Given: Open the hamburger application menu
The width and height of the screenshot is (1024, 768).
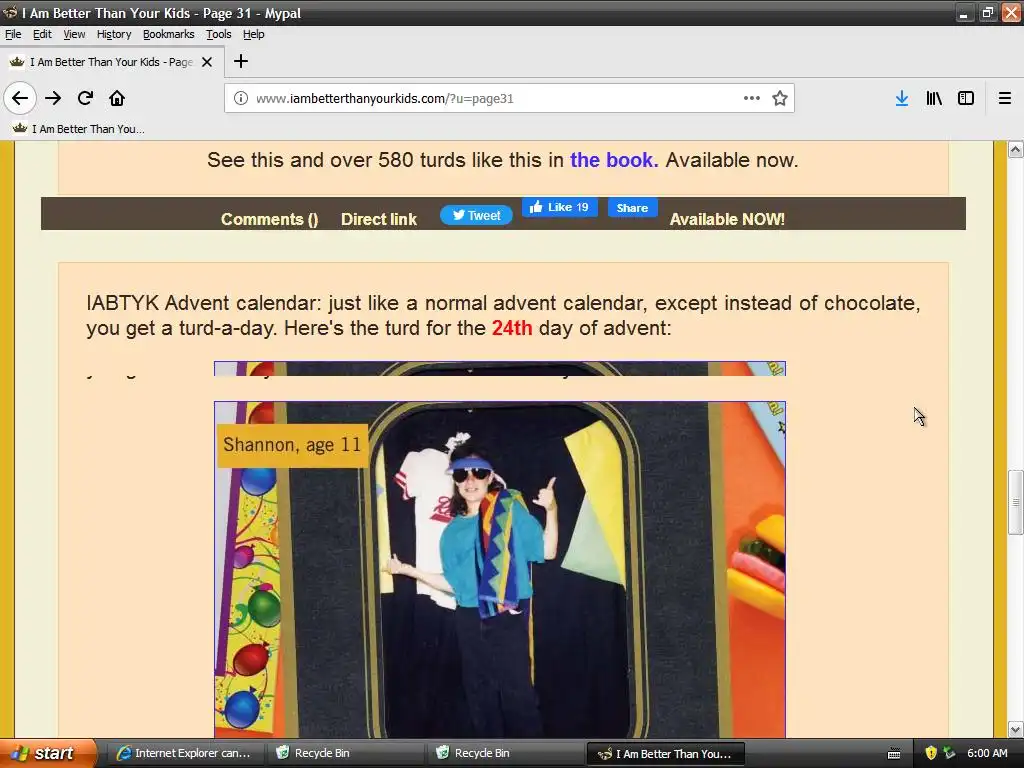Looking at the screenshot, I should [1005, 98].
